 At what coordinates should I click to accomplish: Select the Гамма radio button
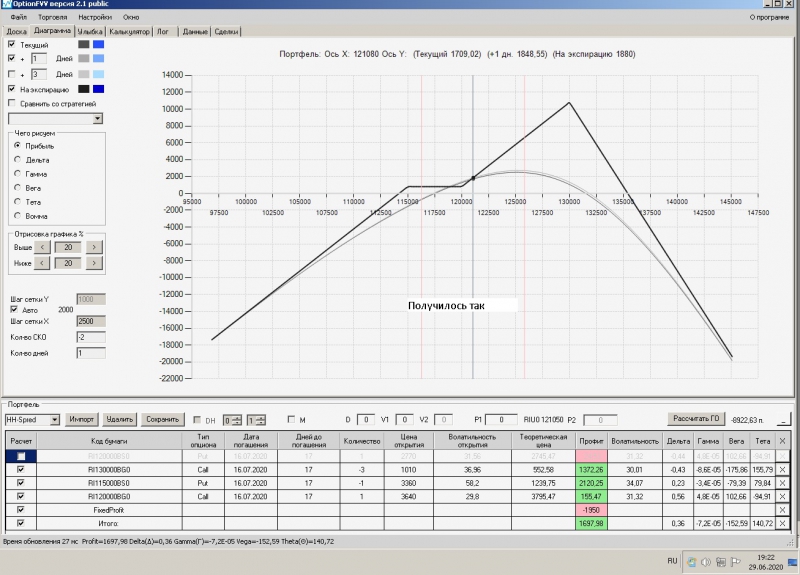click(17, 173)
